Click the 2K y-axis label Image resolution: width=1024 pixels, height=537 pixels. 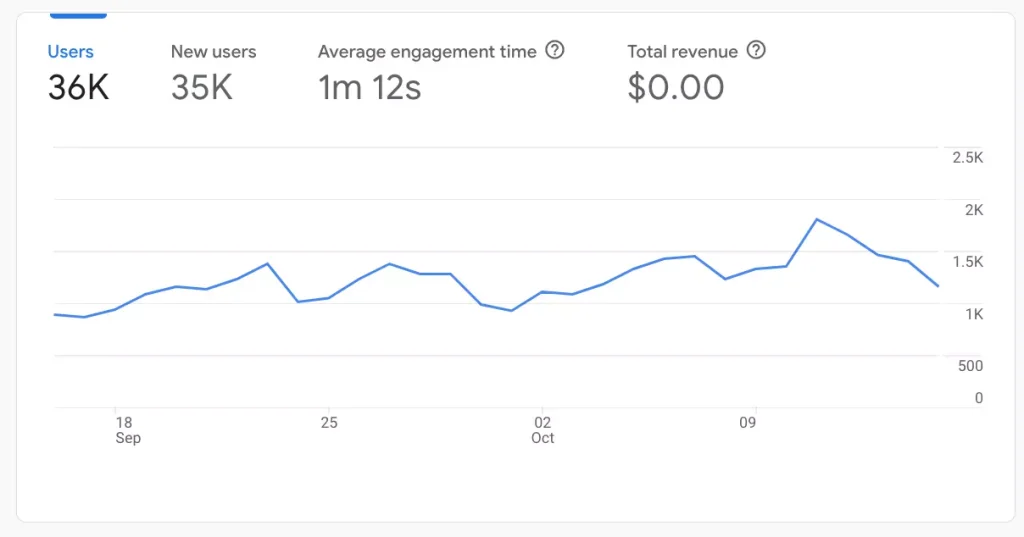pyautogui.click(x=974, y=210)
